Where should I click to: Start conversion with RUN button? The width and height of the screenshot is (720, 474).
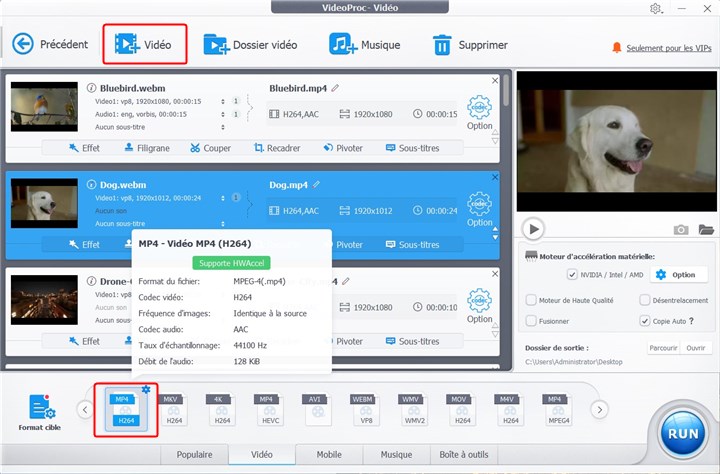[x=683, y=433]
